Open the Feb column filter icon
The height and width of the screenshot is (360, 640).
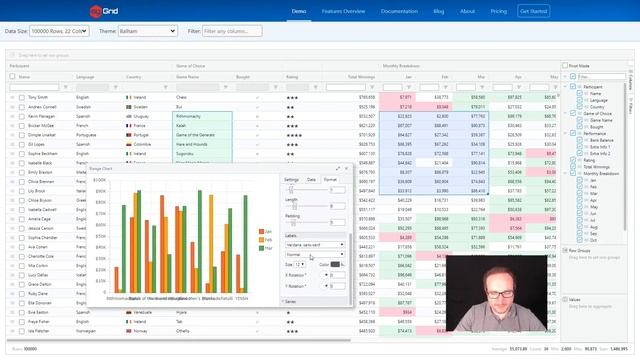(x=445, y=87)
